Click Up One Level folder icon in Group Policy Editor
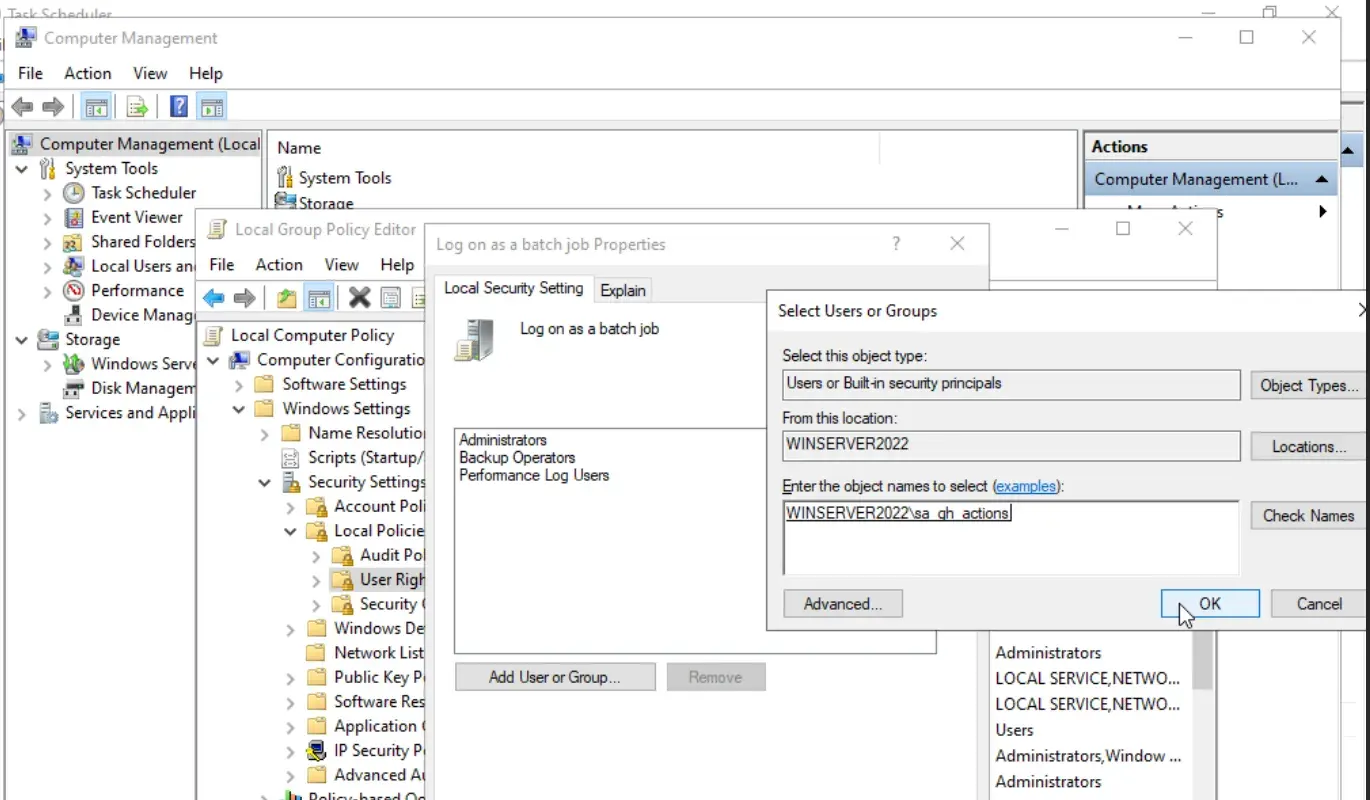Screen dimensions: 1370x800 tap(287, 298)
